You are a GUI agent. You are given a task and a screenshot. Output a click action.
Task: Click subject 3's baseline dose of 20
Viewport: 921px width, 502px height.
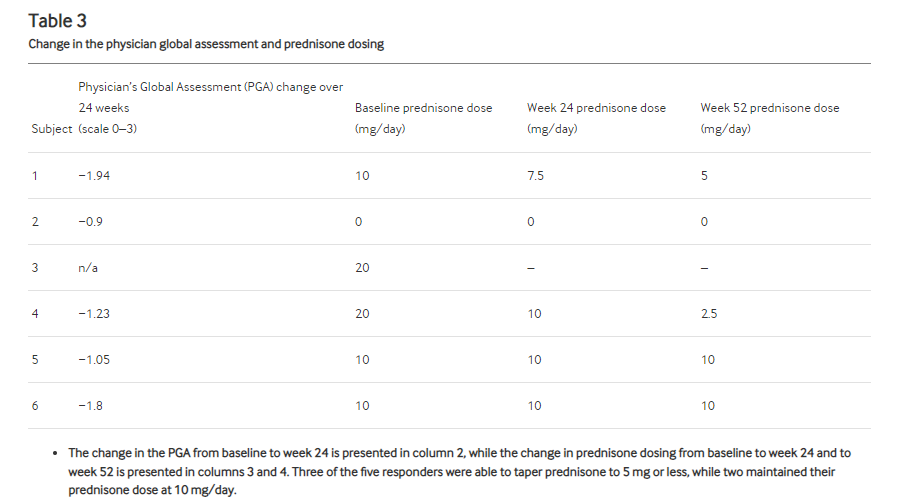362,268
